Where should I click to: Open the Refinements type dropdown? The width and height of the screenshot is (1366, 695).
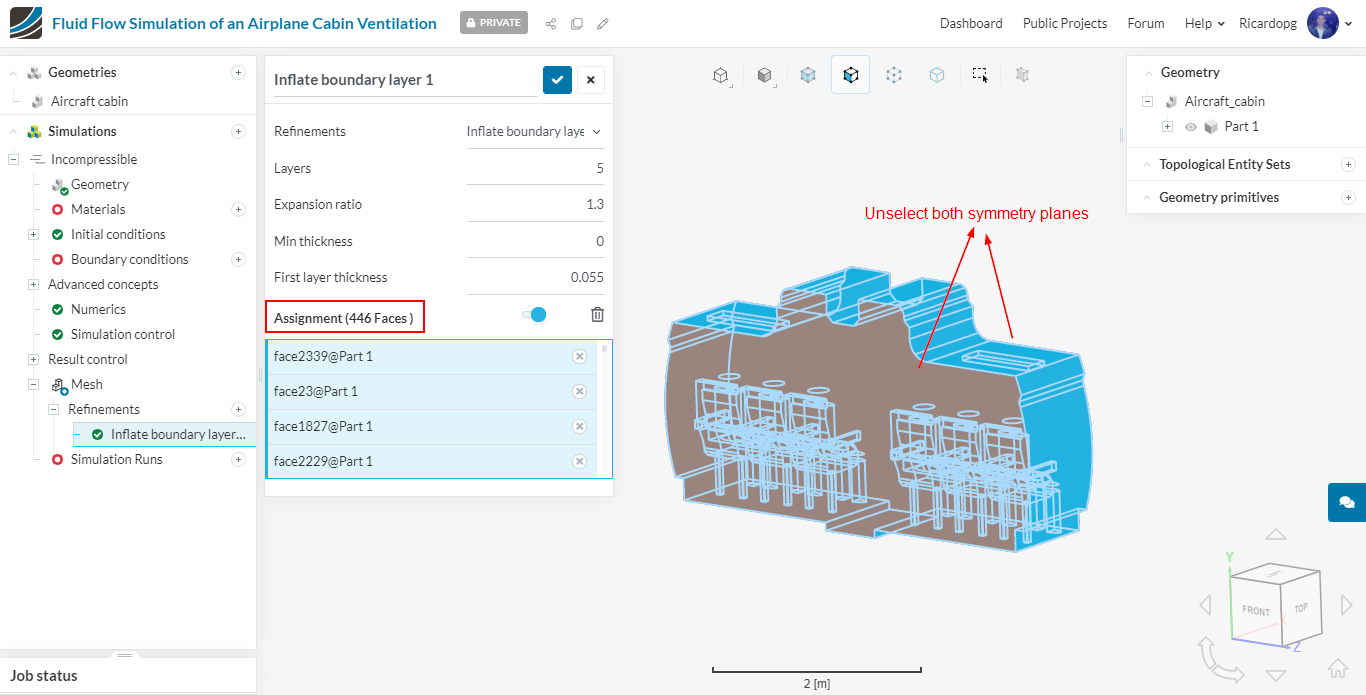point(535,131)
